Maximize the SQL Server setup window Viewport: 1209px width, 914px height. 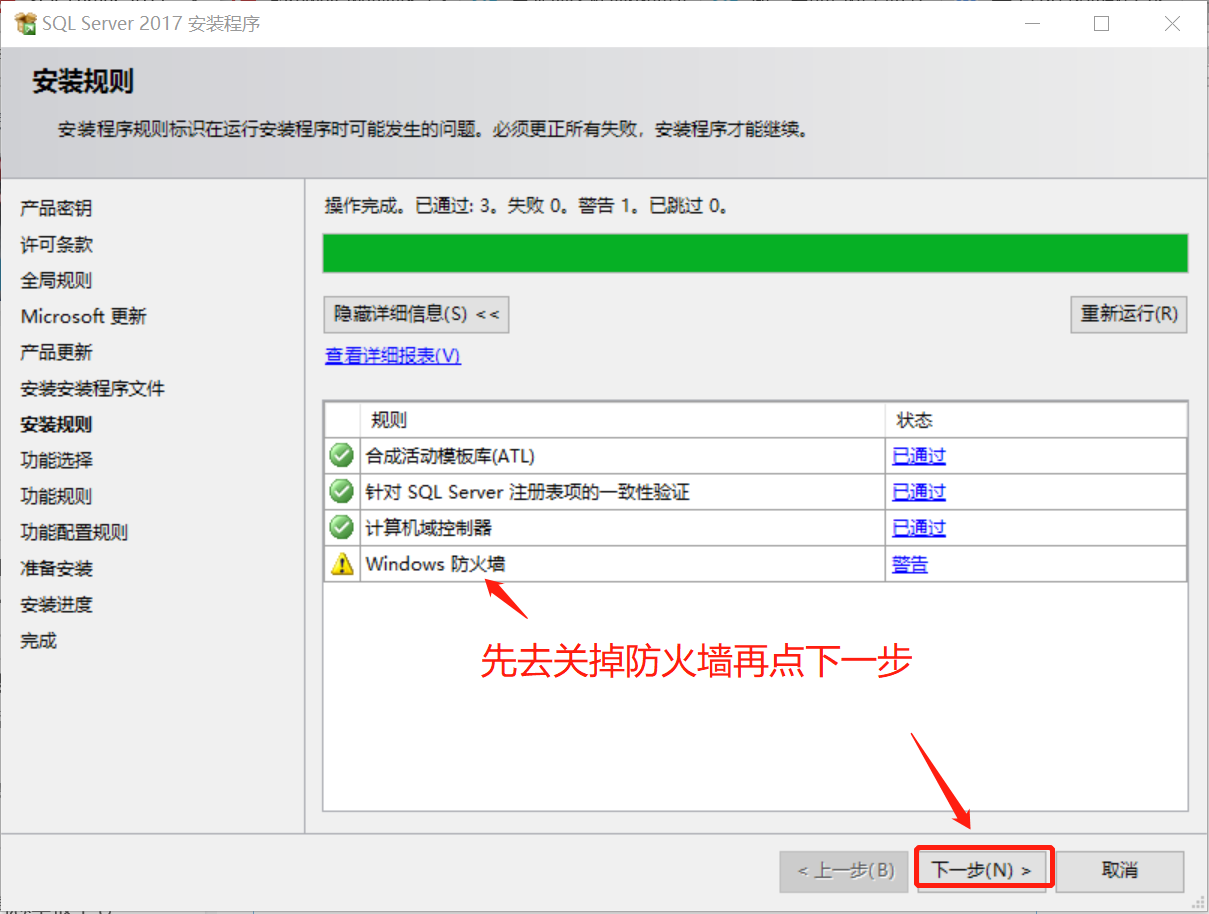1101,24
